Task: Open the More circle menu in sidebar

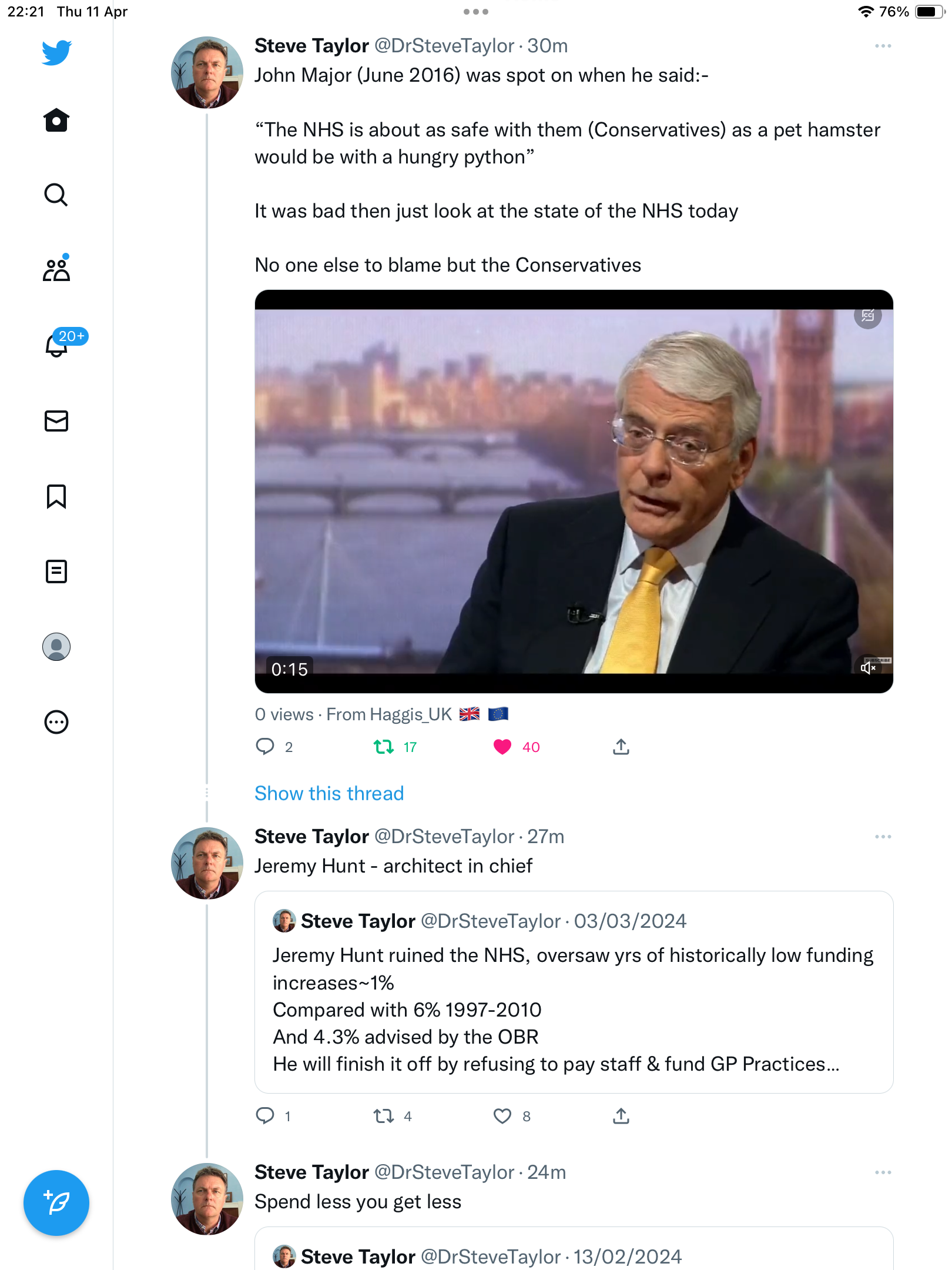Action: pyautogui.click(x=56, y=722)
